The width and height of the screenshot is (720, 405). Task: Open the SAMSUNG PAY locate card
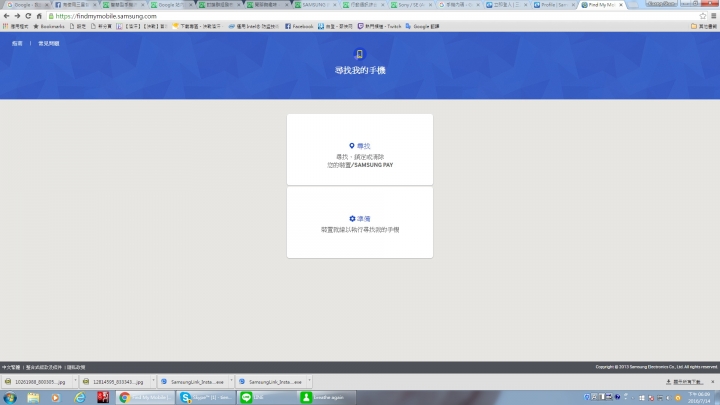coord(360,150)
